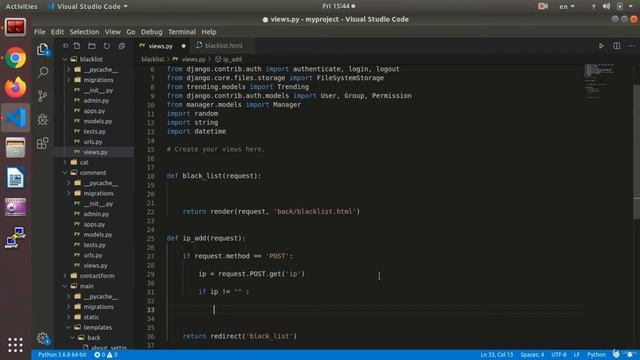This screenshot has height=360, width=640.
Task: Open the Search view in activity bar
Action: coord(42,73)
